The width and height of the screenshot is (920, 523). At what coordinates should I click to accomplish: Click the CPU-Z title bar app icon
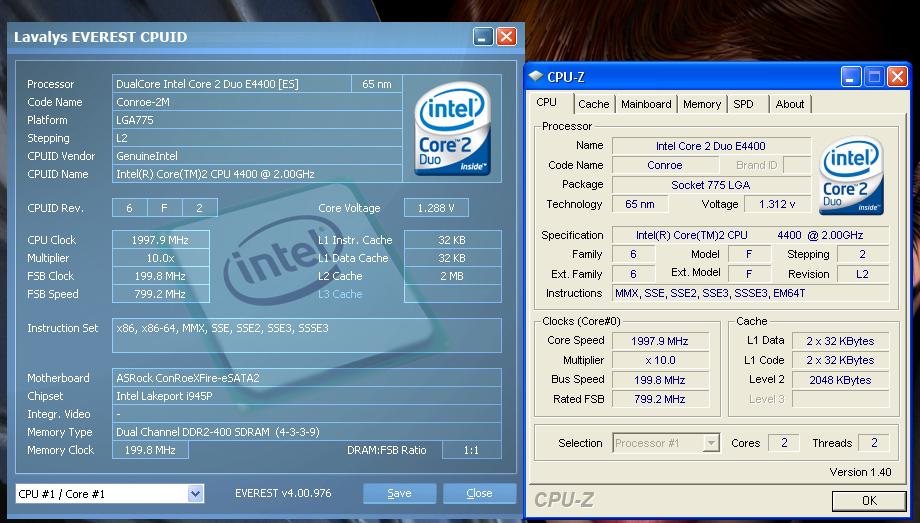[x=536, y=76]
